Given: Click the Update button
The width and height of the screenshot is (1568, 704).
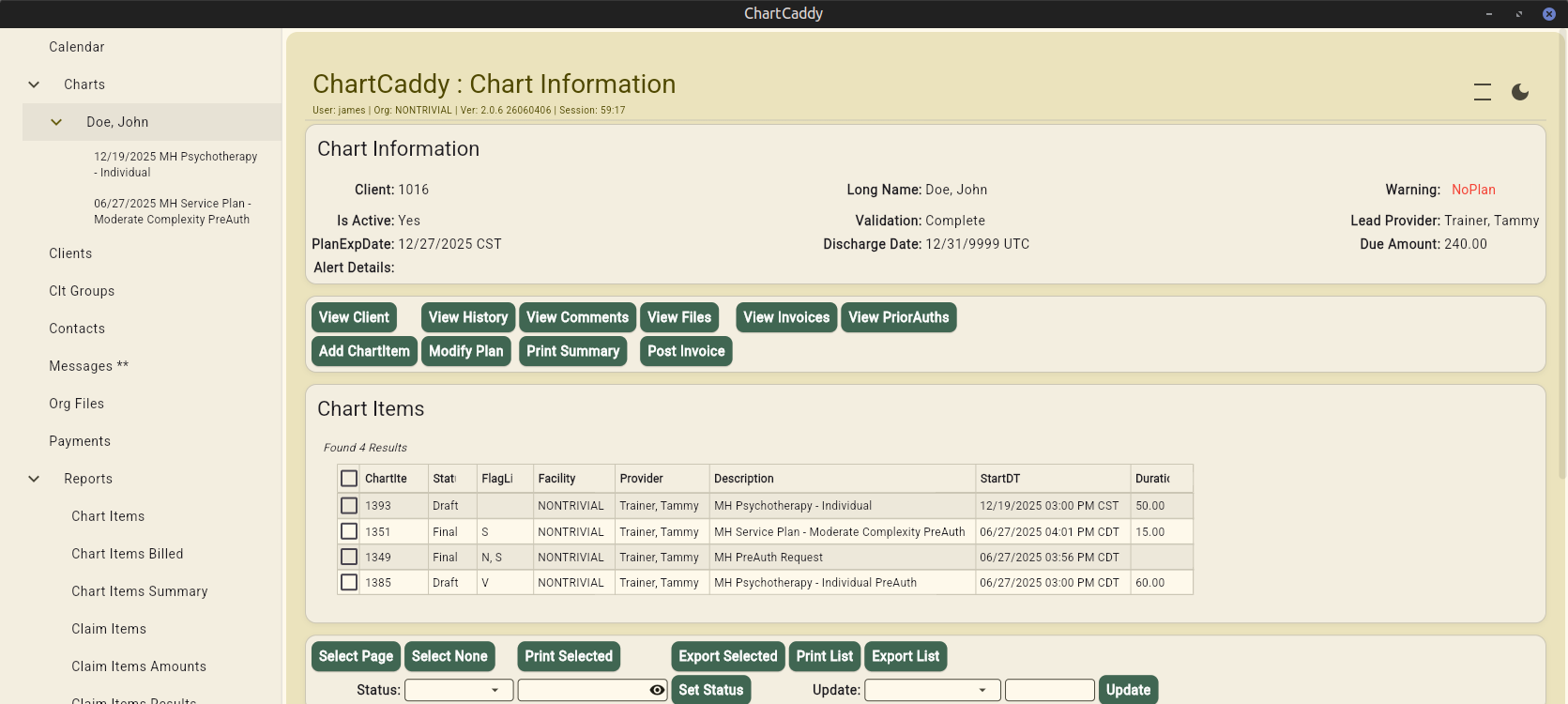Looking at the screenshot, I should coord(1128,690).
